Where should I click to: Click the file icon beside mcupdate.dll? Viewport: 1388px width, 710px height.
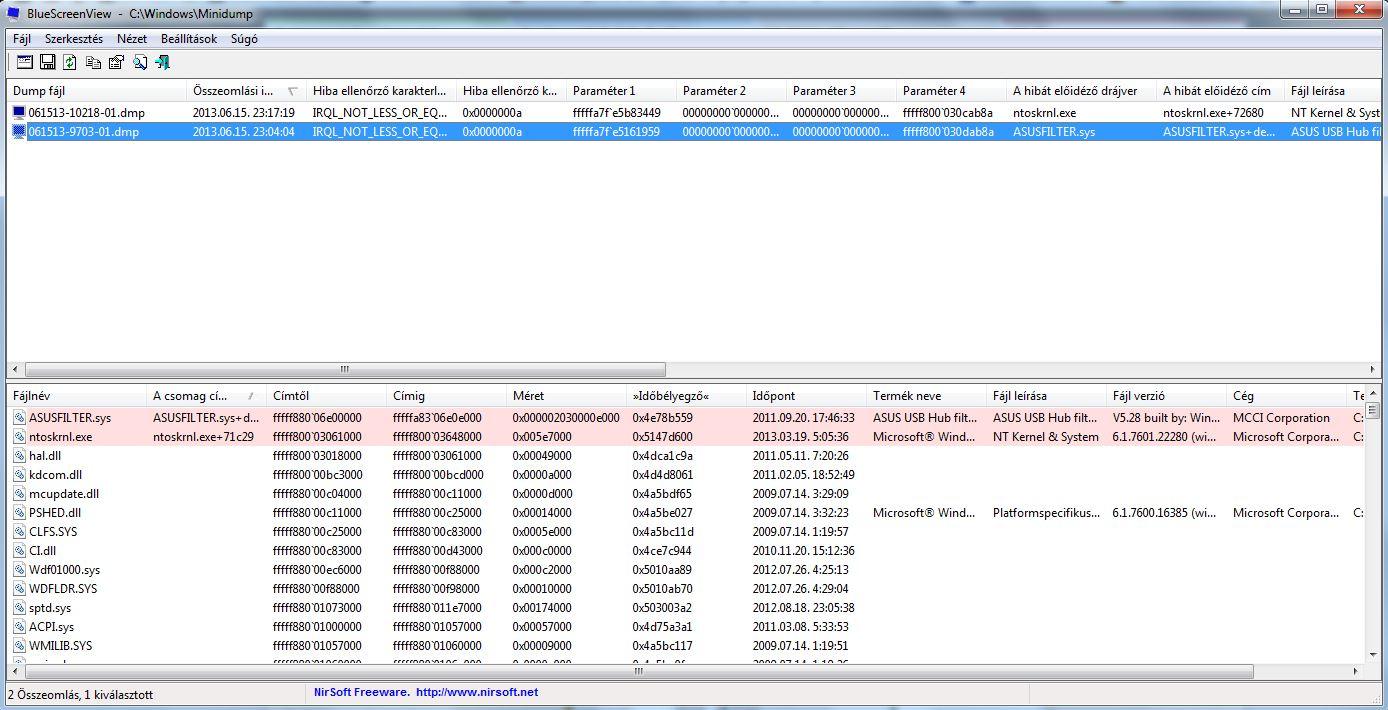(x=19, y=494)
